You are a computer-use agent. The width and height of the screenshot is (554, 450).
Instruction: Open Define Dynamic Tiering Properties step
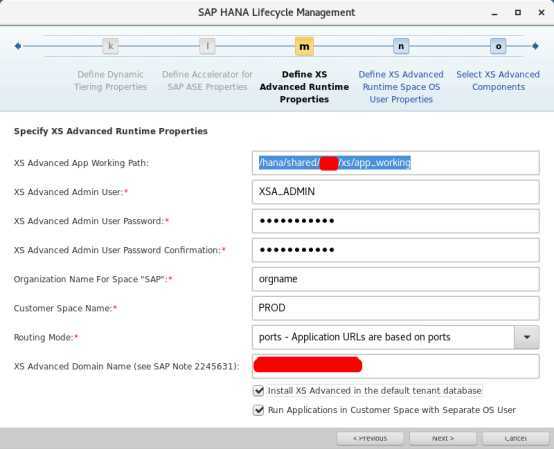110,81
